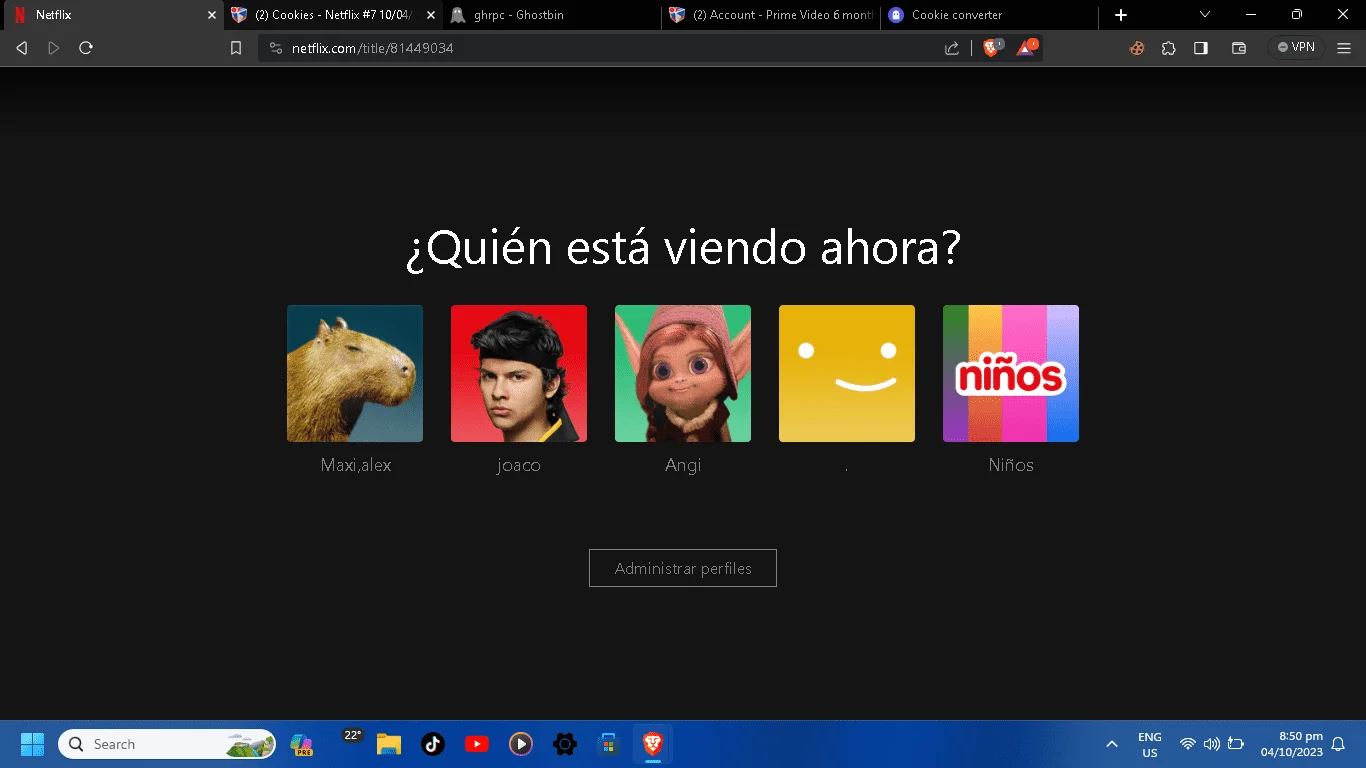Viewport: 1366px width, 768px height.
Task: Go forward to the next page
Action: [x=54, y=48]
